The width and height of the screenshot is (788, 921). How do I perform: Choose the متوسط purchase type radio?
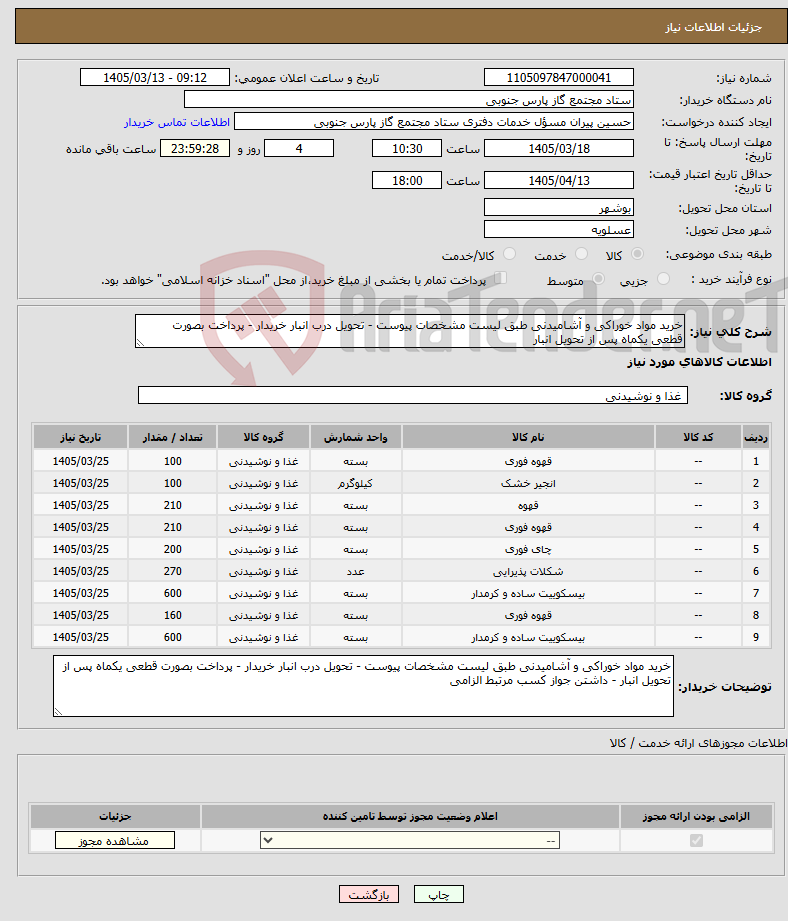point(598,279)
